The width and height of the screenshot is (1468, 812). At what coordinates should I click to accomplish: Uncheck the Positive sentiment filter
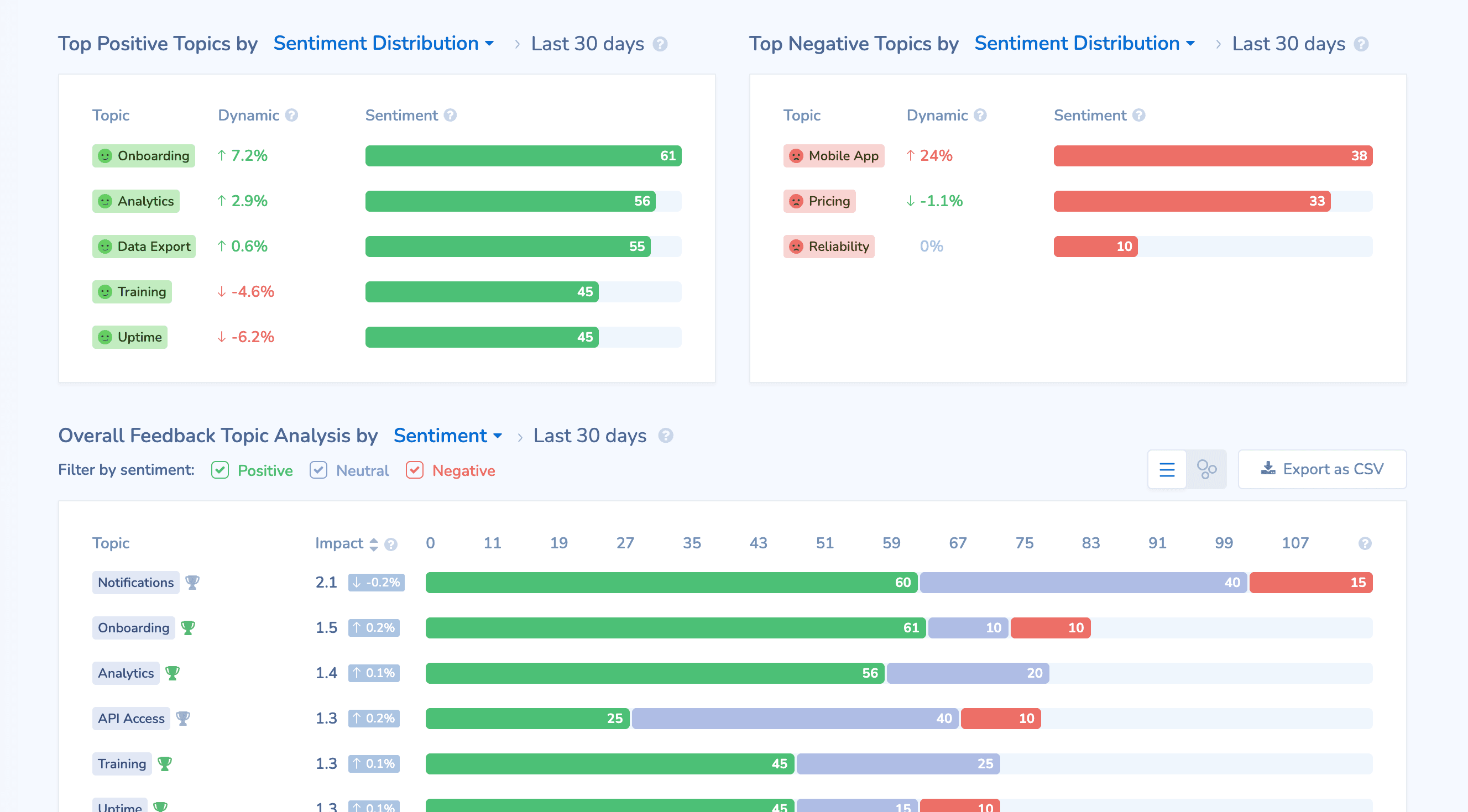(220, 470)
